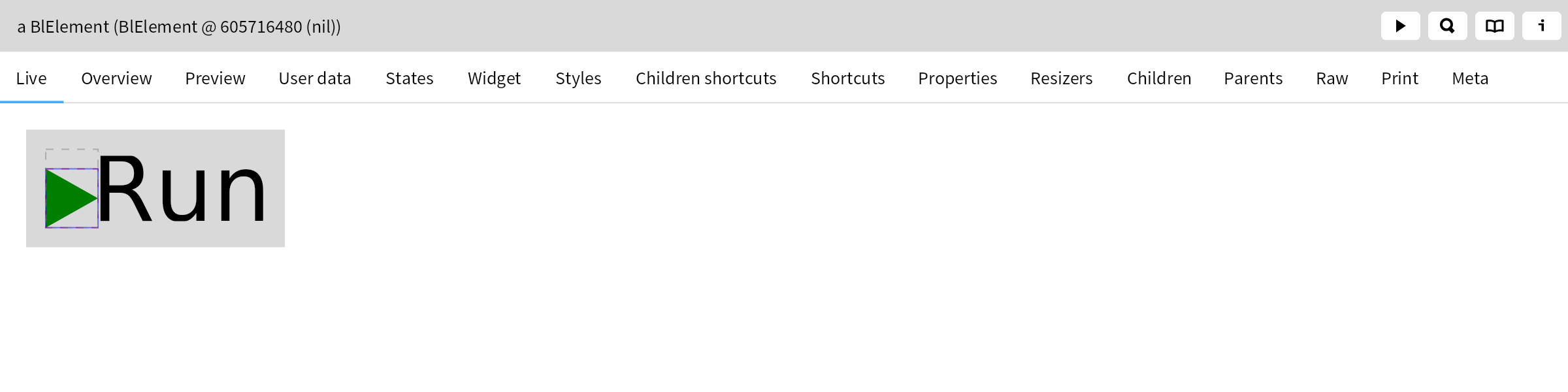The width and height of the screenshot is (1568, 392).
Task: Switch to the Parents tab
Action: (x=1253, y=78)
